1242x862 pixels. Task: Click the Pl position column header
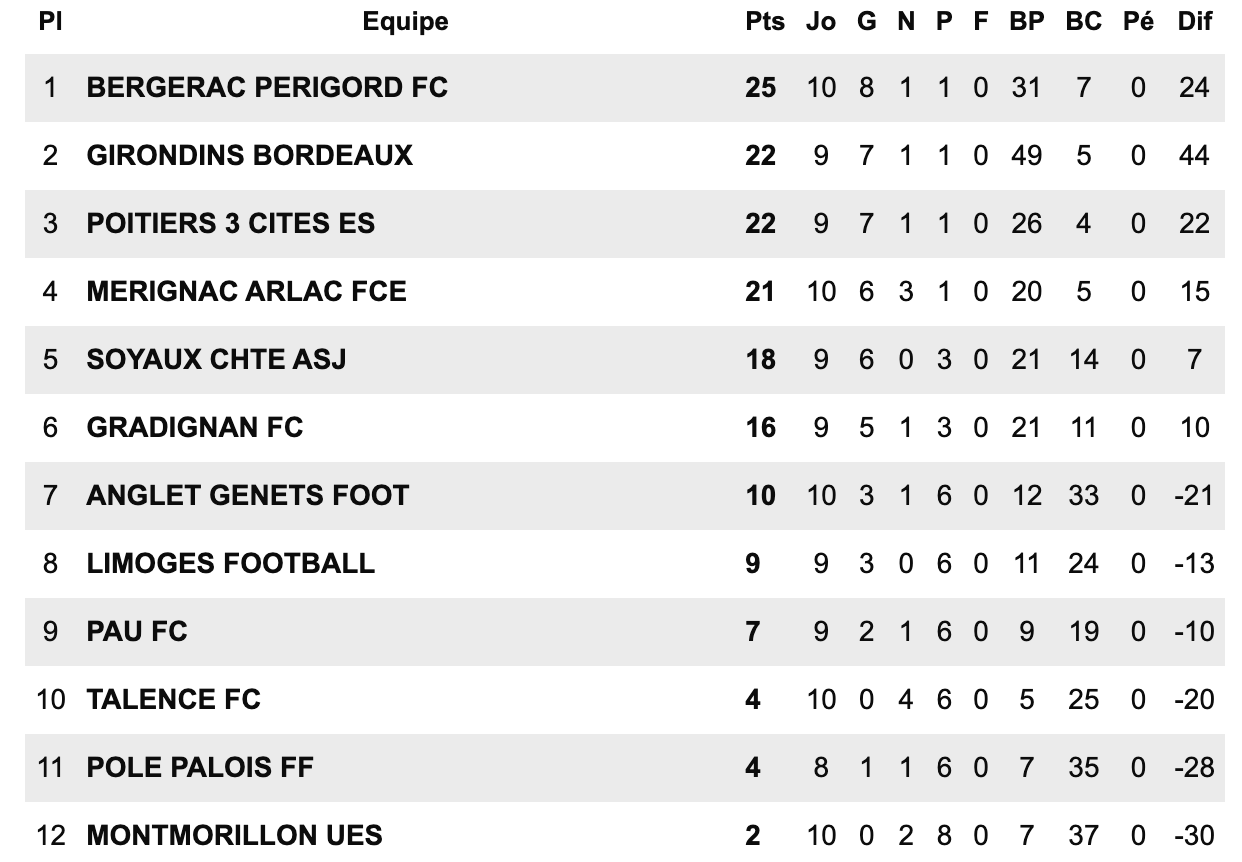[x=50, y=22]
